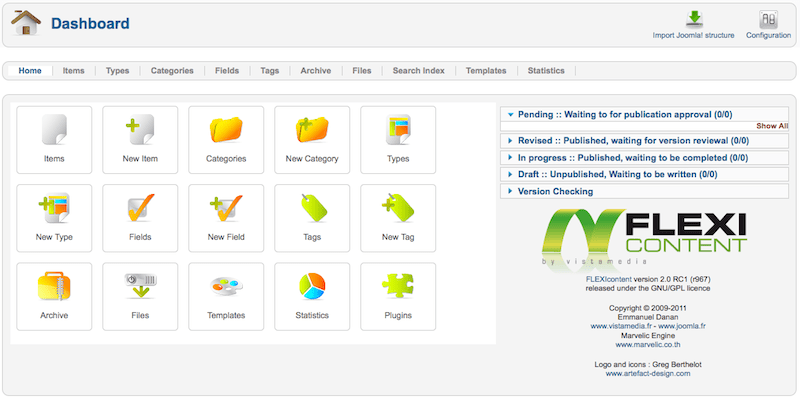800x398 pixels.
Task: Expand the In progress panel
Action: [x=644, y=158]
